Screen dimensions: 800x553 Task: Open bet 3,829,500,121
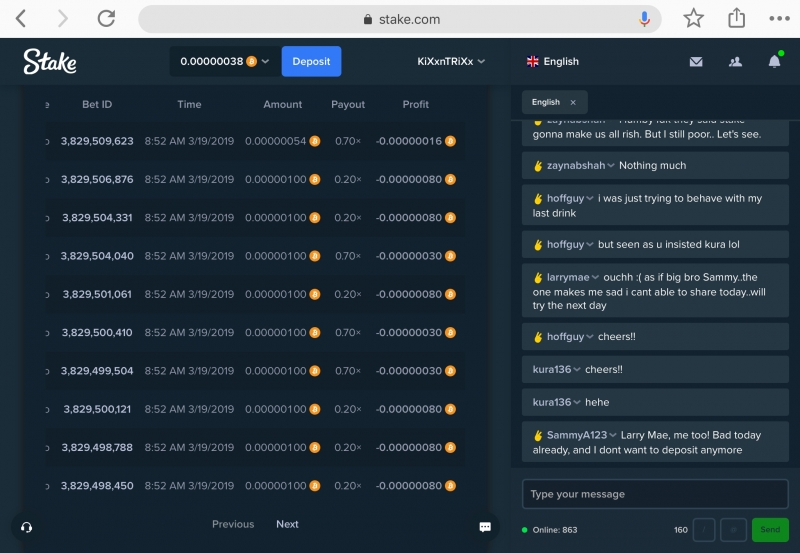pos(97,409)
